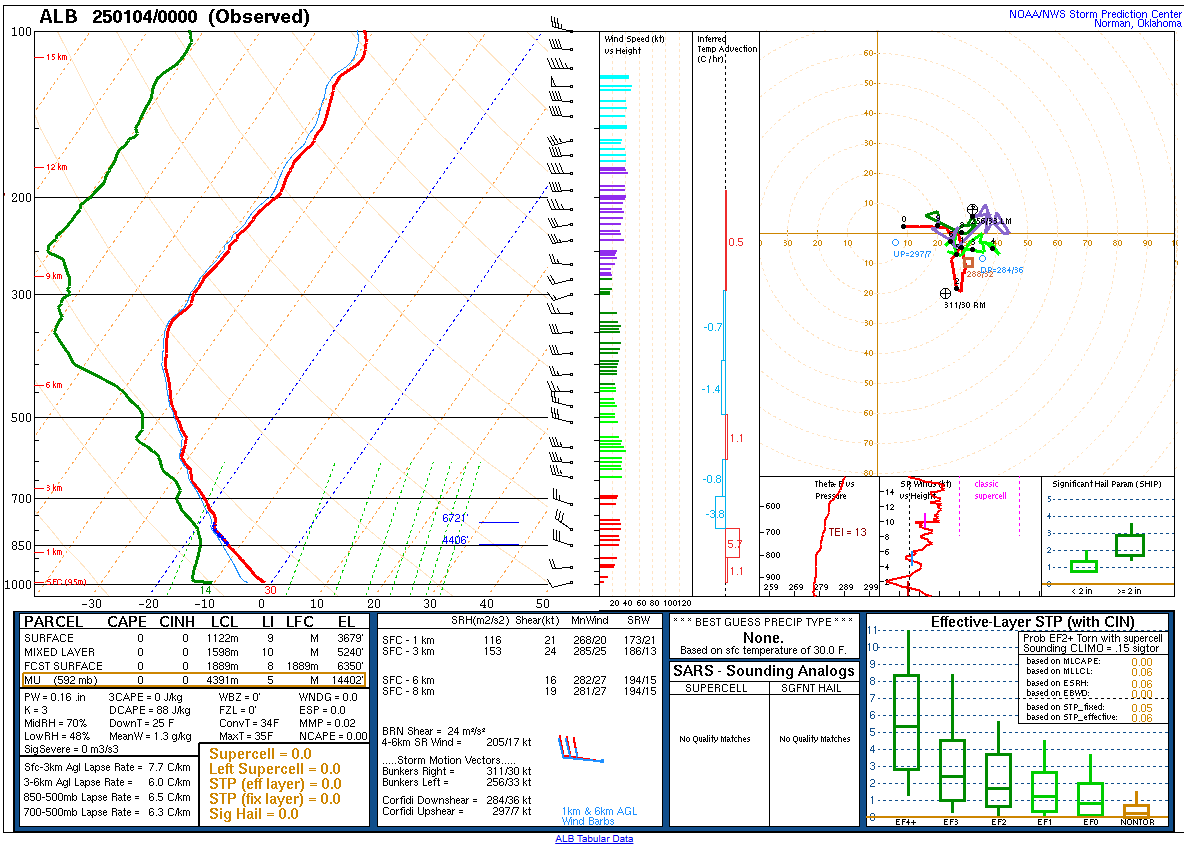
Task: Click the 'MMP = 0.02' value
Action: click(x=328, y=723)
